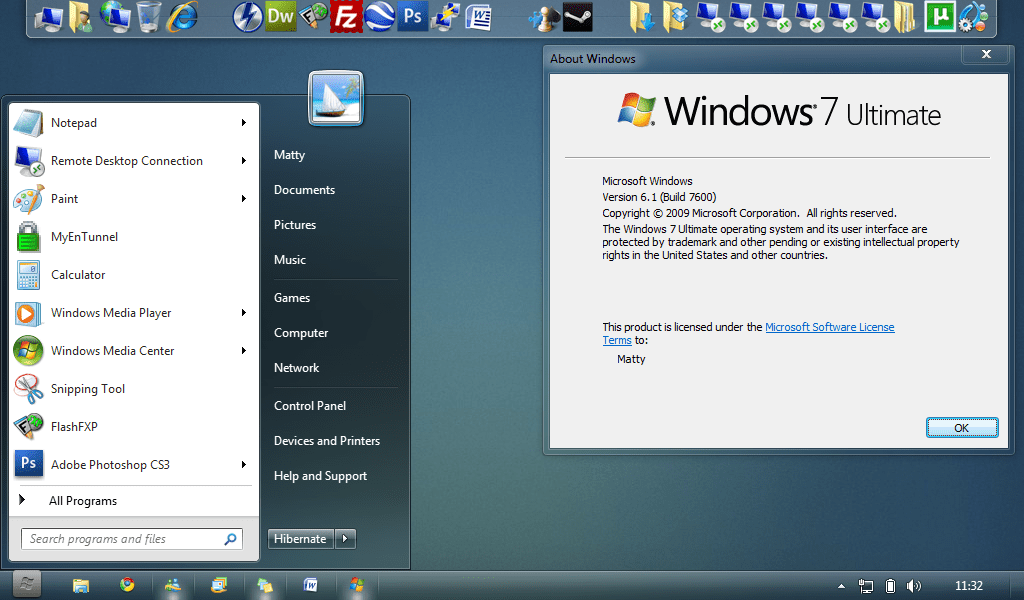This screenshot has height=600, width=1024.
Task: Launch Photoshop from the top dock
Action: click(413, 16)
